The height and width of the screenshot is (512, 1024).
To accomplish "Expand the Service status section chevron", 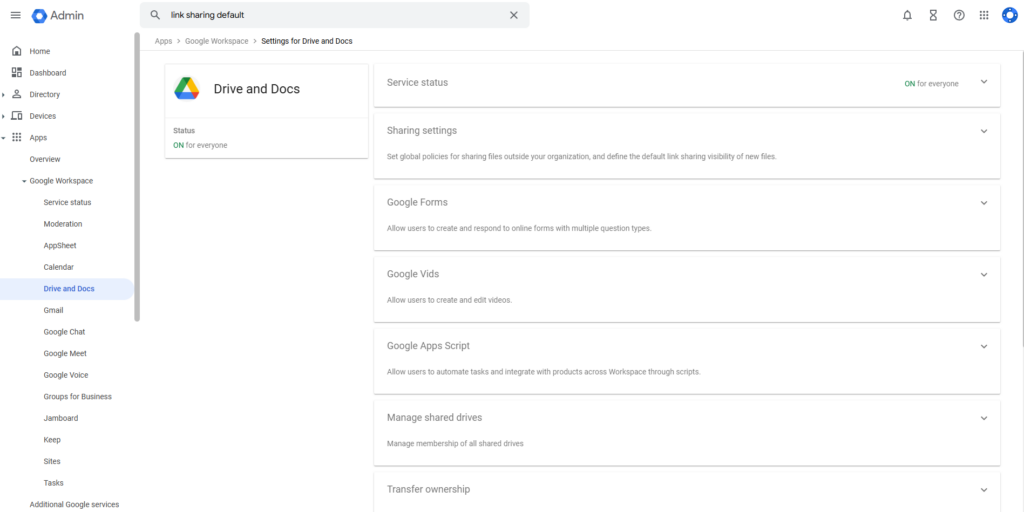I will pyautogui.click(x=984, y=82).
